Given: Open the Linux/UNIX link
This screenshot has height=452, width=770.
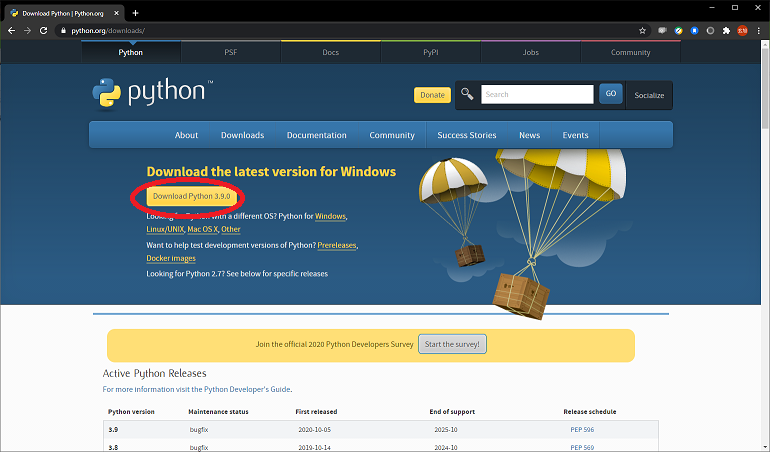Looking at the screenshot, I should (165, 229).
